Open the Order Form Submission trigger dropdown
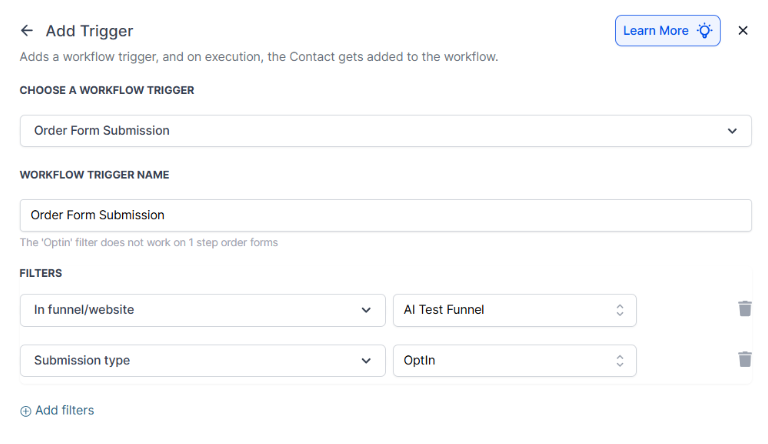The height and width of the screenshot is (444, 768). (385, 131)
